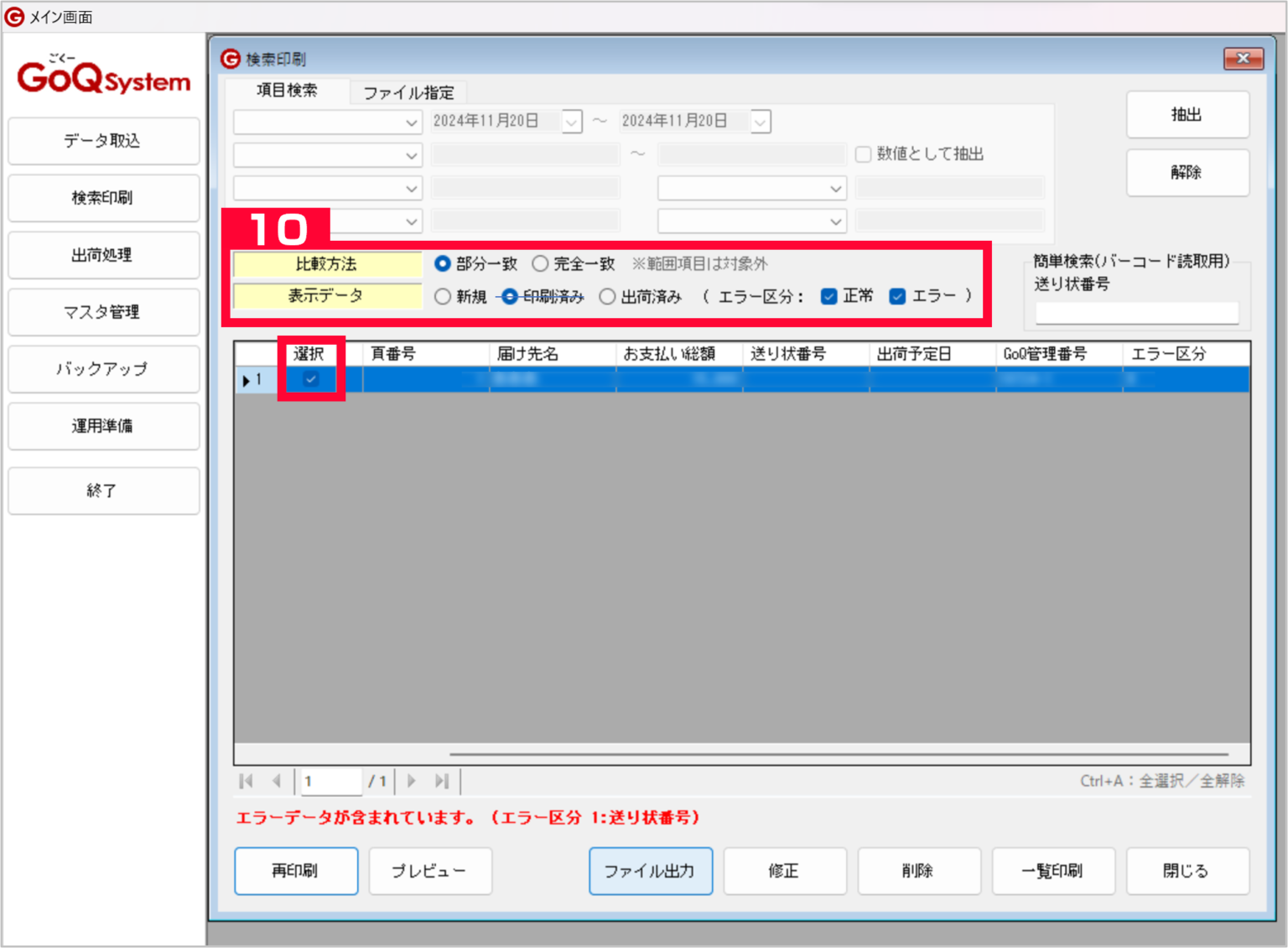Click the next page arrow icon
The image size is (1288, 948).
(411, 781)
